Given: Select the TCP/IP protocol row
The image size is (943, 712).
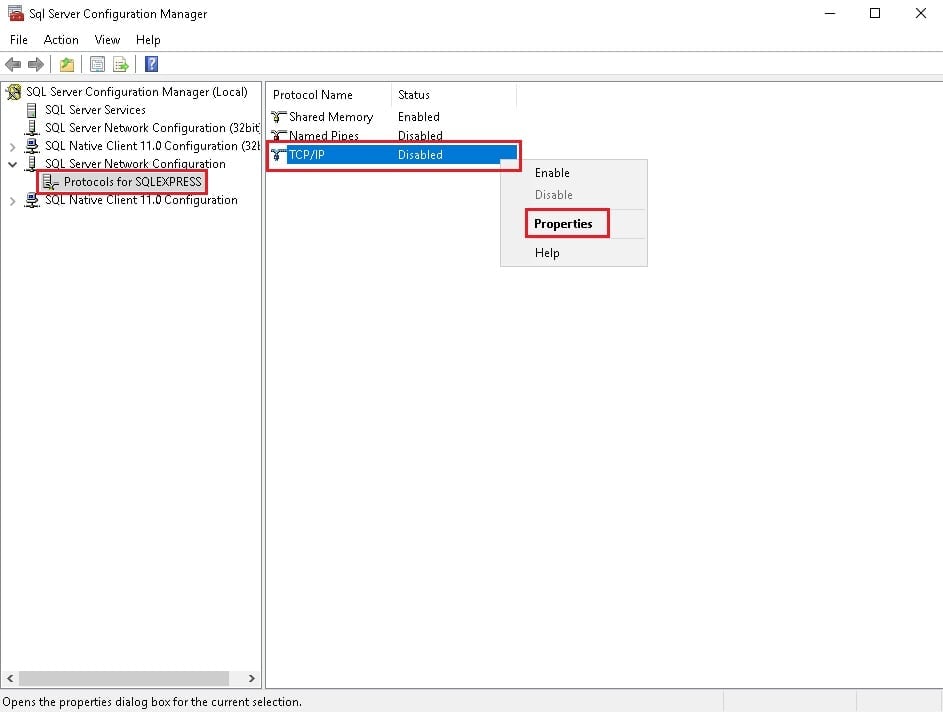Looking at the screenshot, I should pyautogui.click(x=392, y=155).
